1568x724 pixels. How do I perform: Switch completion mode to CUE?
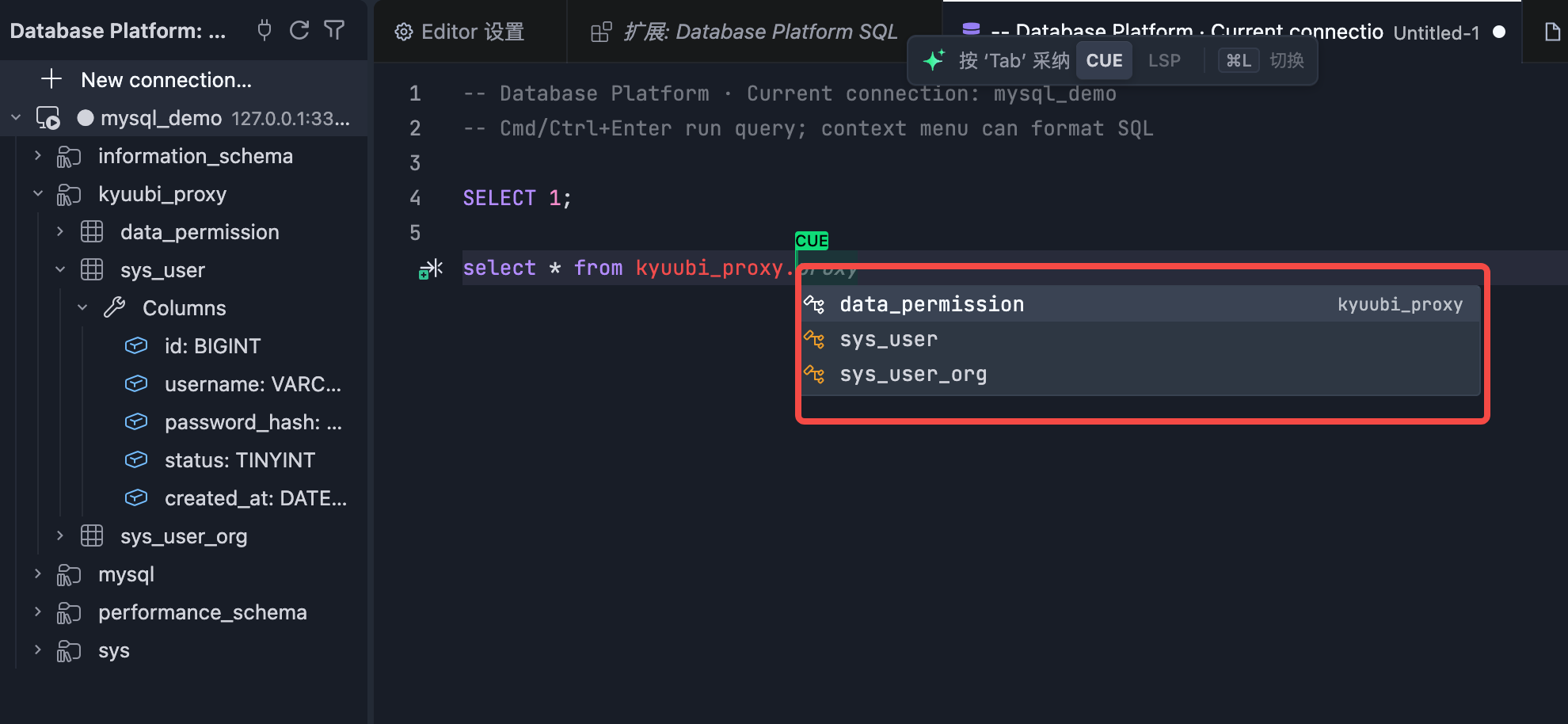(1104, 60)
